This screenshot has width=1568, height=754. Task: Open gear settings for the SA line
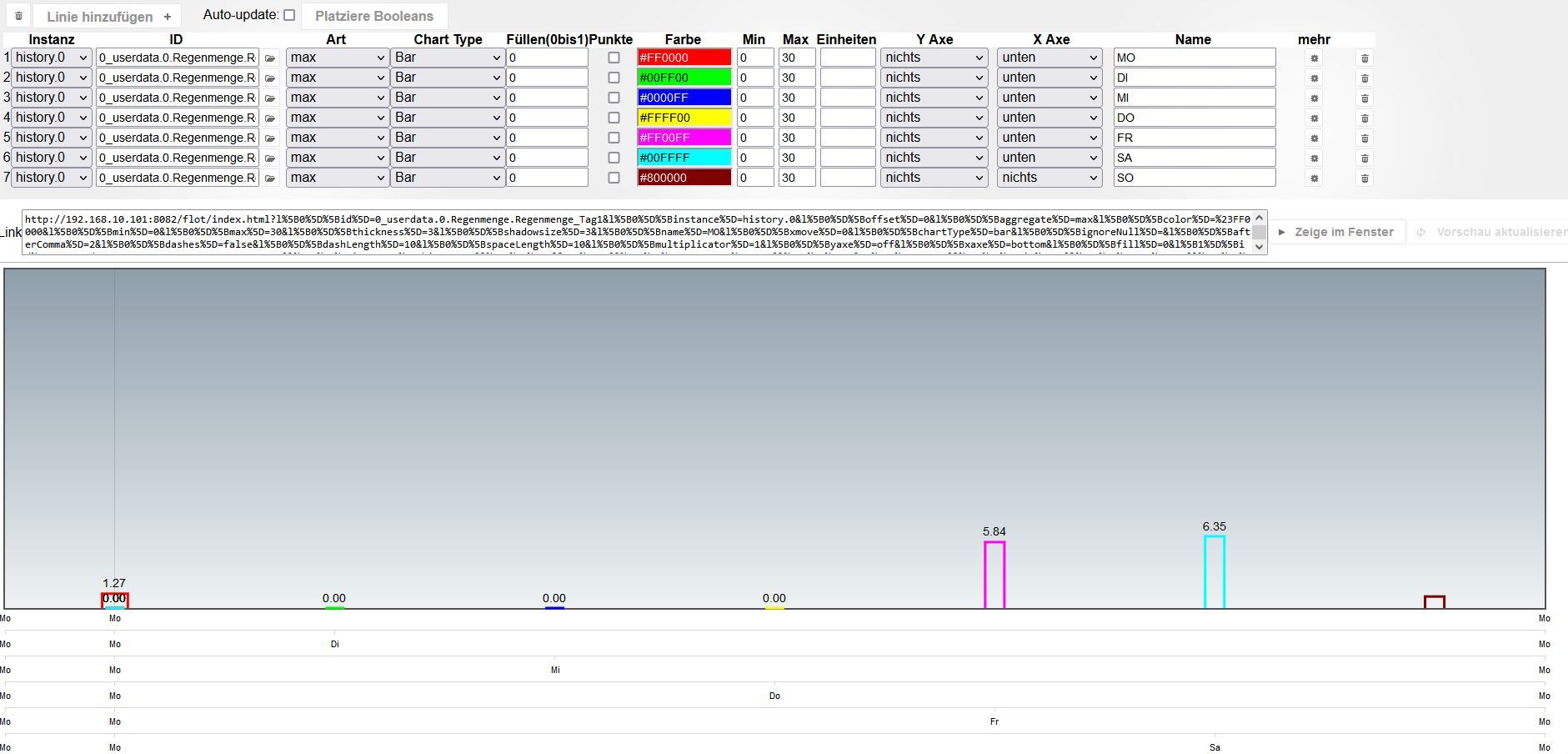click(x=1314, y=158)
